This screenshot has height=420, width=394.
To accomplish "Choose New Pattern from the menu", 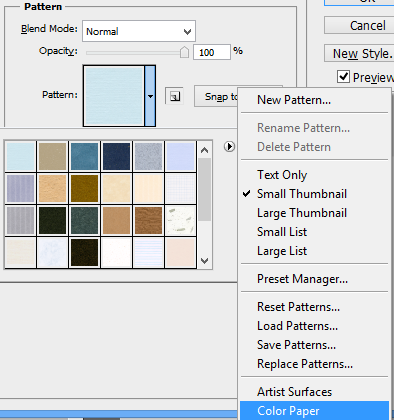I will coord(314,100).
